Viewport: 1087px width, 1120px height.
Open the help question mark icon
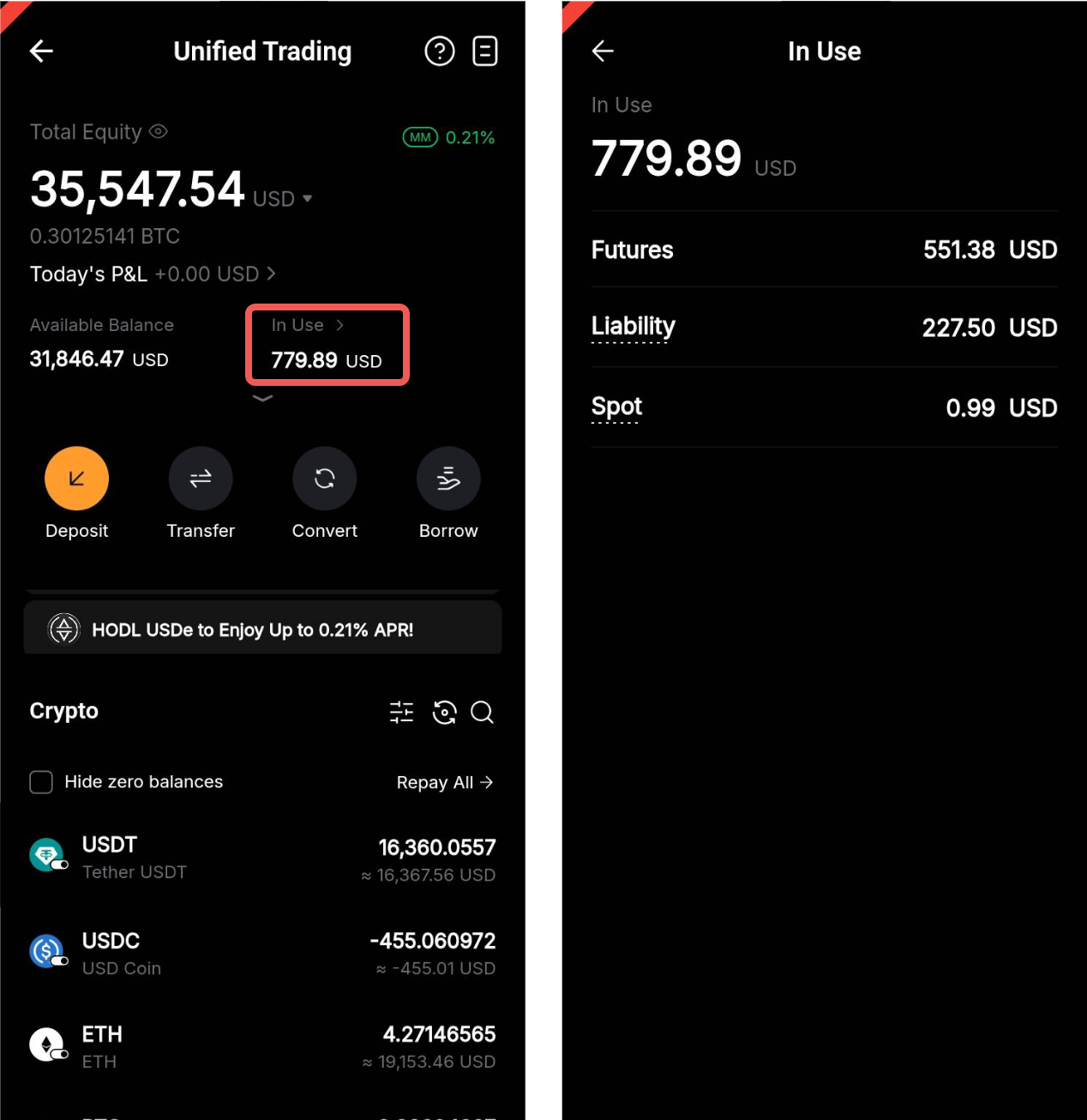pyautogui.click(x=440, y=51)
